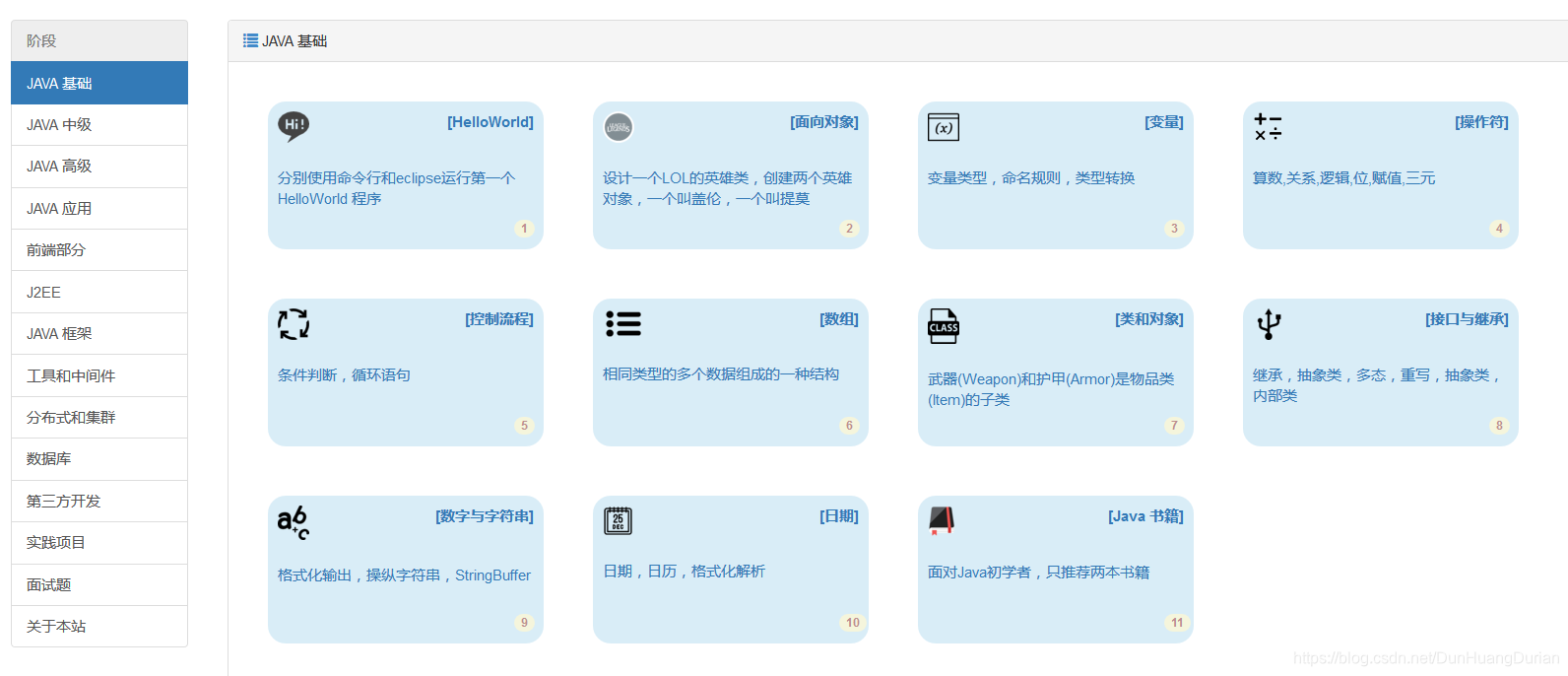Open 关于本站 in the sidebar
The image size is (1568, 676).
(99, 627)
